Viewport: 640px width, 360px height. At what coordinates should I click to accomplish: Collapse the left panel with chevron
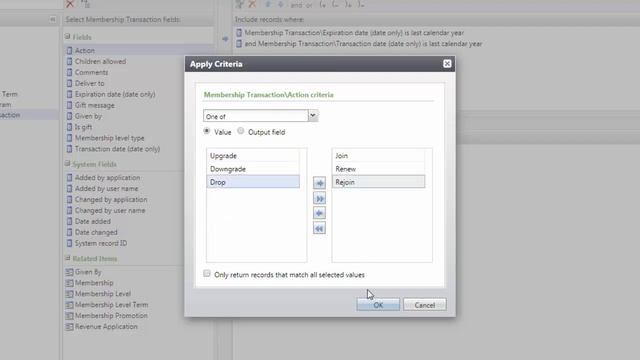click(x=53, y=20)
